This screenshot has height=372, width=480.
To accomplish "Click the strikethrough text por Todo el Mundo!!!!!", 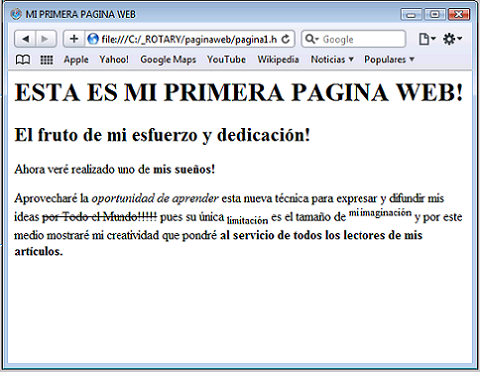I will click(99, 217).
